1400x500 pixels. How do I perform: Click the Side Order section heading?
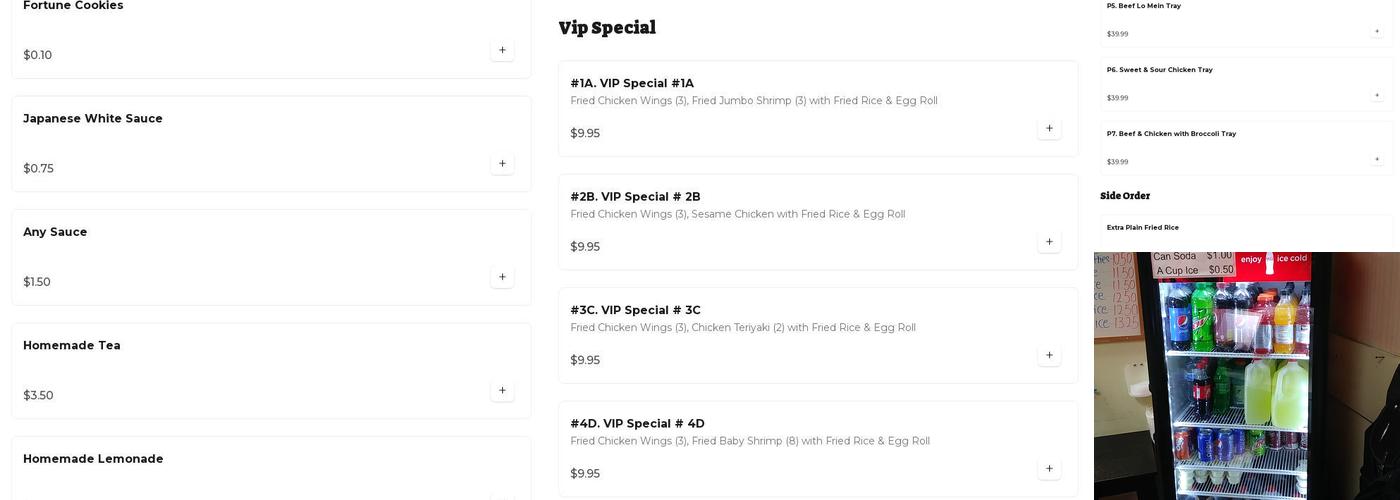(x=1125, y=196)
